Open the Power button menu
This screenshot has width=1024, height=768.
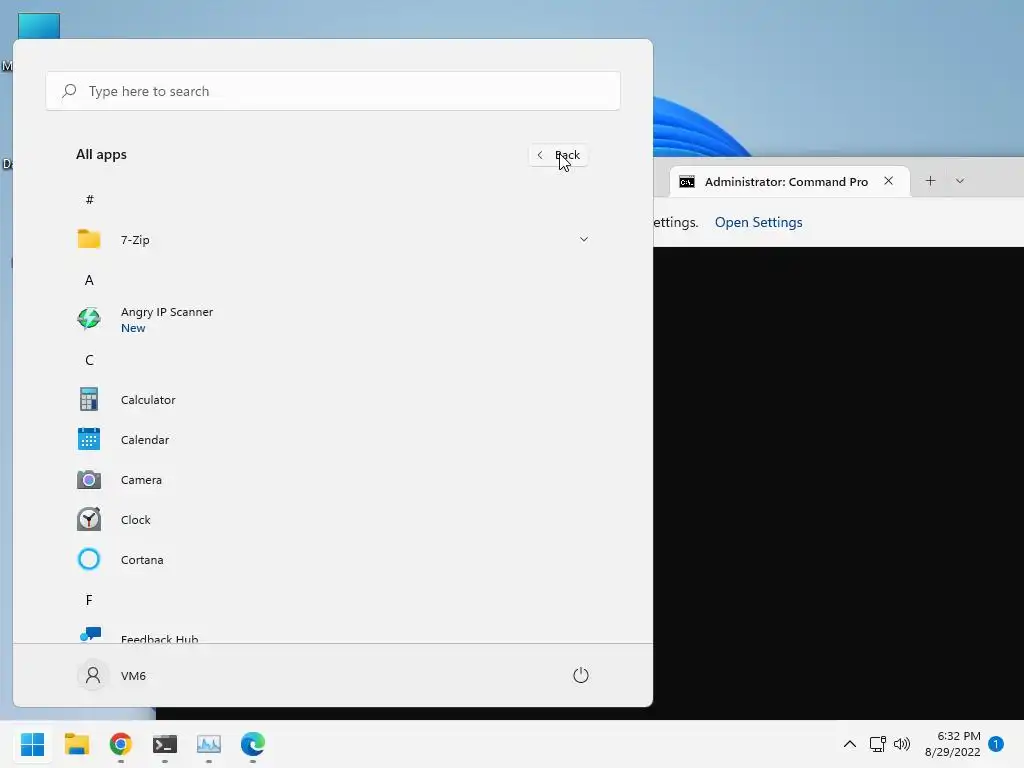[x=581, y=675]
